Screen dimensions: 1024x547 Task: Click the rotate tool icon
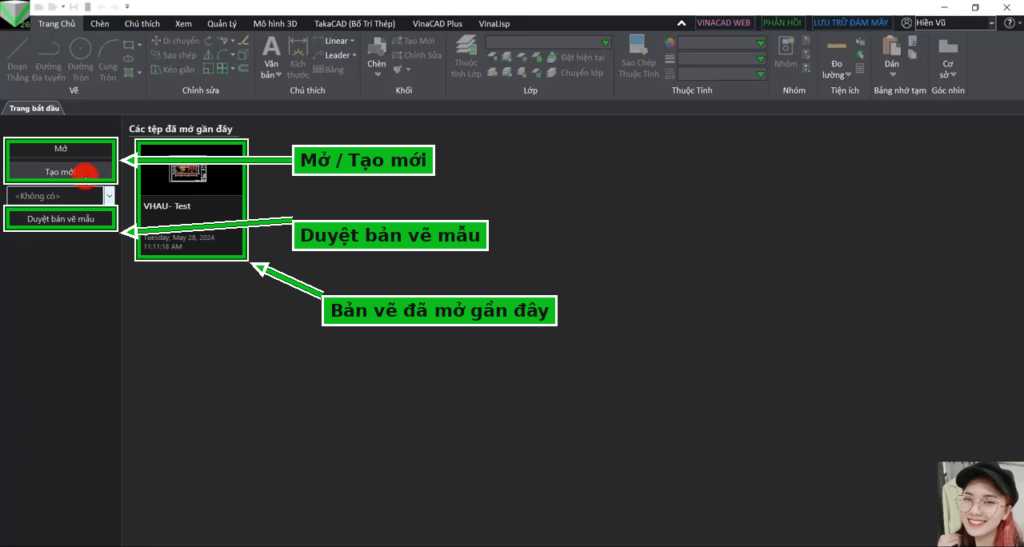[x=208, y=40]
